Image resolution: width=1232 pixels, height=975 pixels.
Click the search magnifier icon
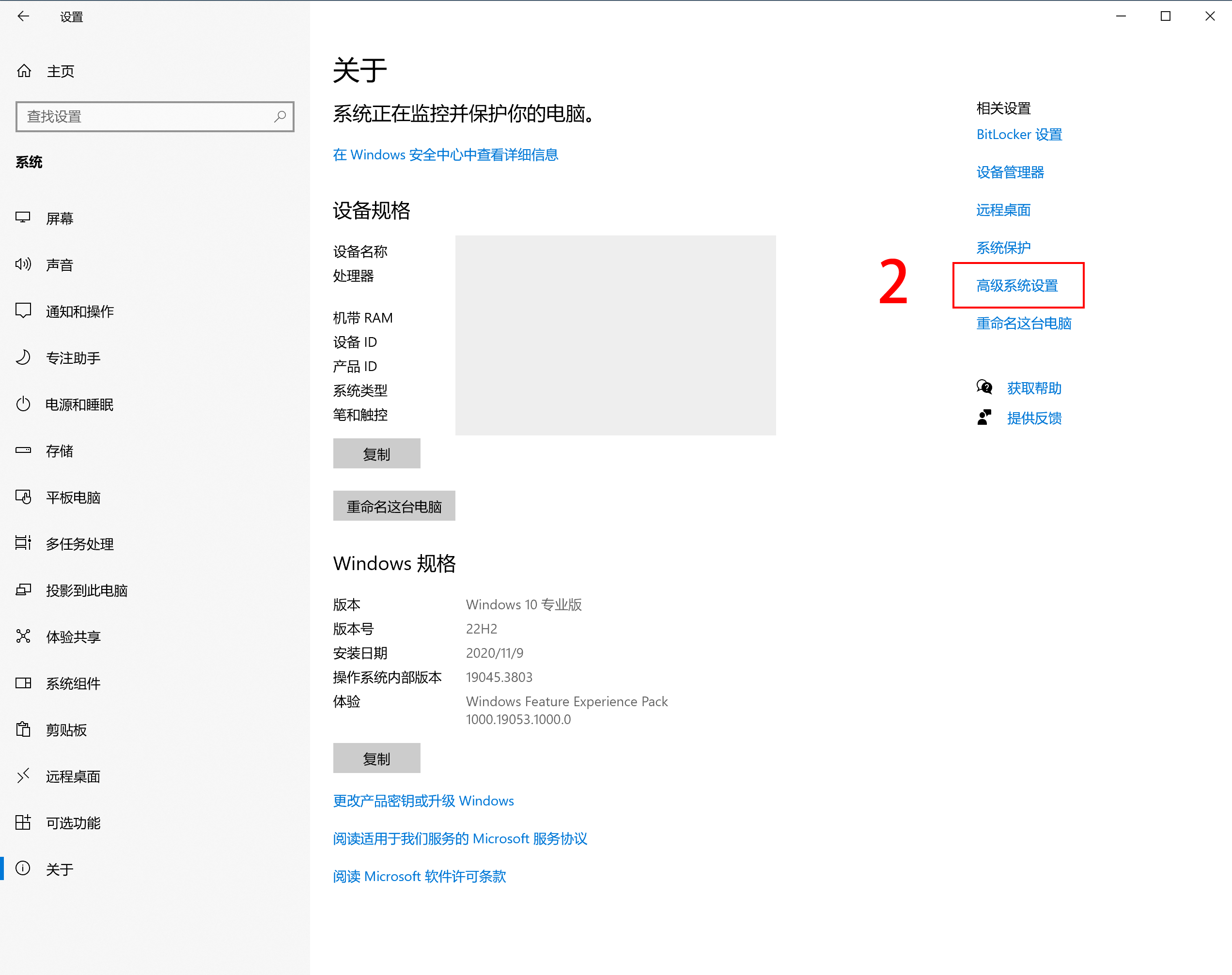280,116
